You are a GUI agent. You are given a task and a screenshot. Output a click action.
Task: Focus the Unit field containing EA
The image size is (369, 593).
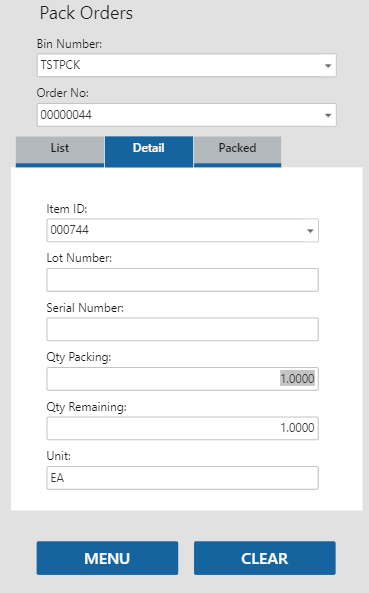point(183,478)
